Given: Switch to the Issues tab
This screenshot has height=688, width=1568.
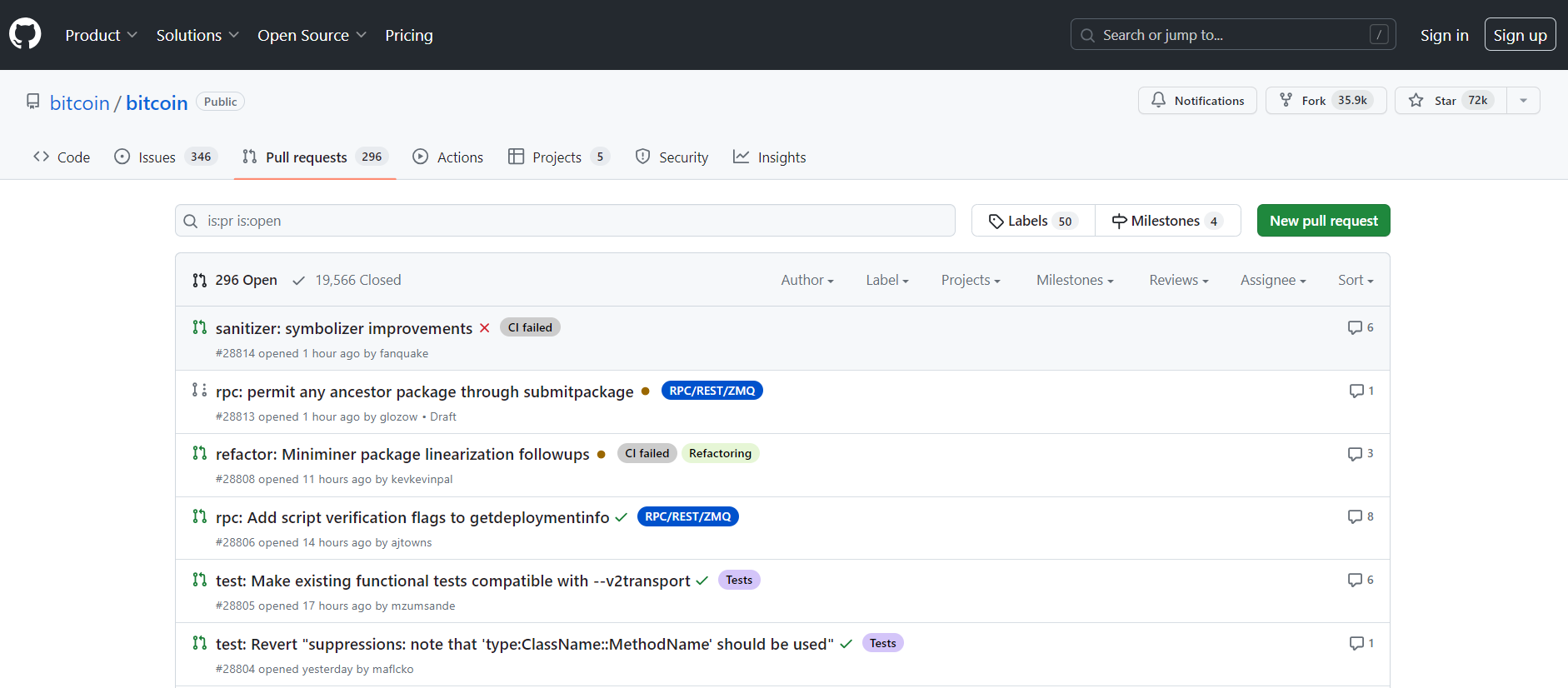Looking at the screenshot, I should [x=166, y=157].
